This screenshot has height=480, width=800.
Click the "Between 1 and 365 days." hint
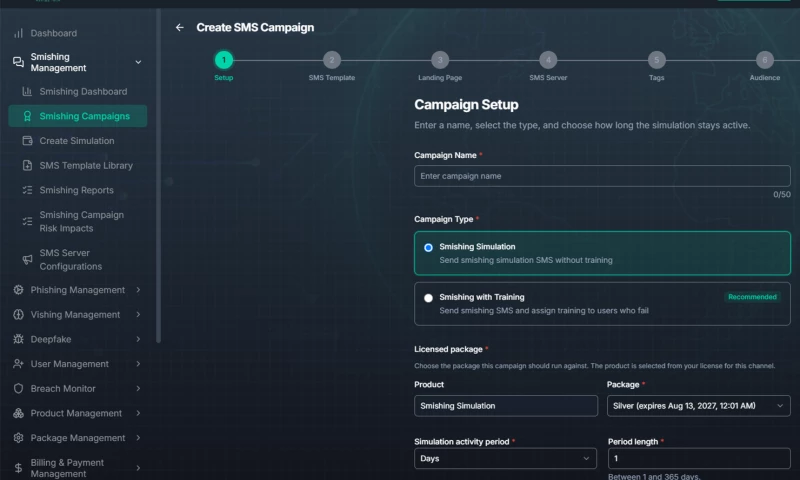coord(654,476)
